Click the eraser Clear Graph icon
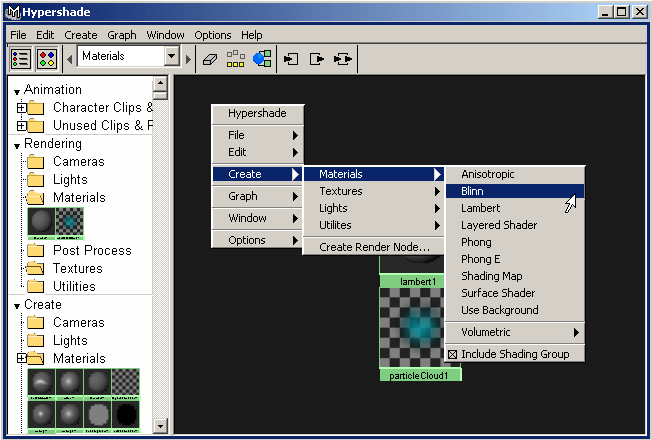This screenshot has height=440, width=652. click(x=210, y=59)
